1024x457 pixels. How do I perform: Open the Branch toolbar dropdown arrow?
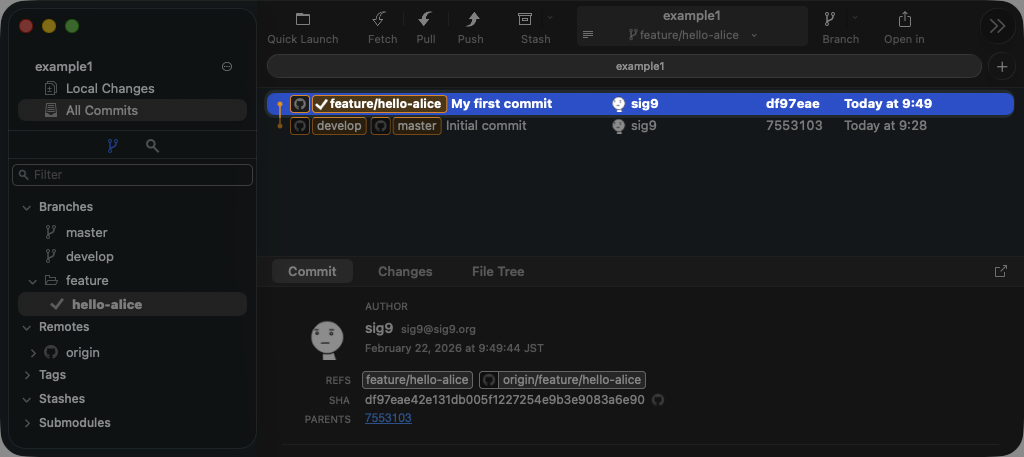854,19
